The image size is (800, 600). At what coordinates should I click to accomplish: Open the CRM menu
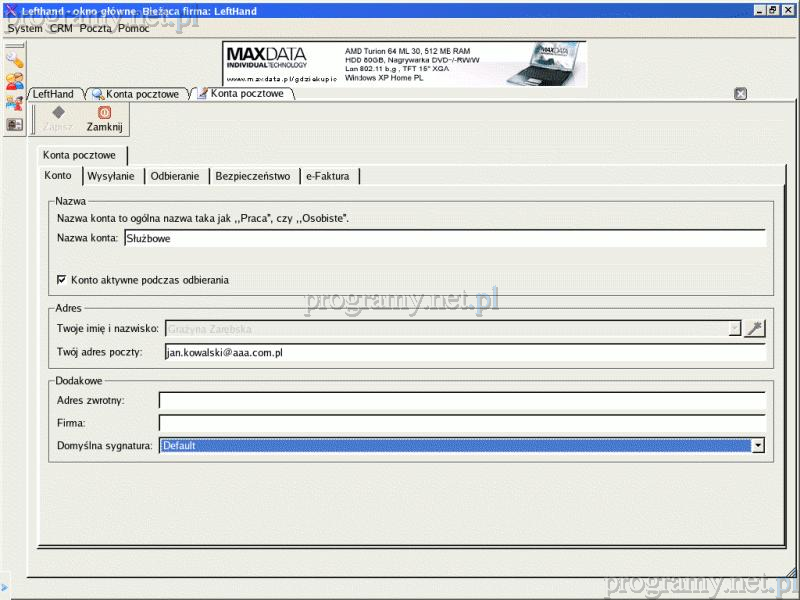point(61,29)
